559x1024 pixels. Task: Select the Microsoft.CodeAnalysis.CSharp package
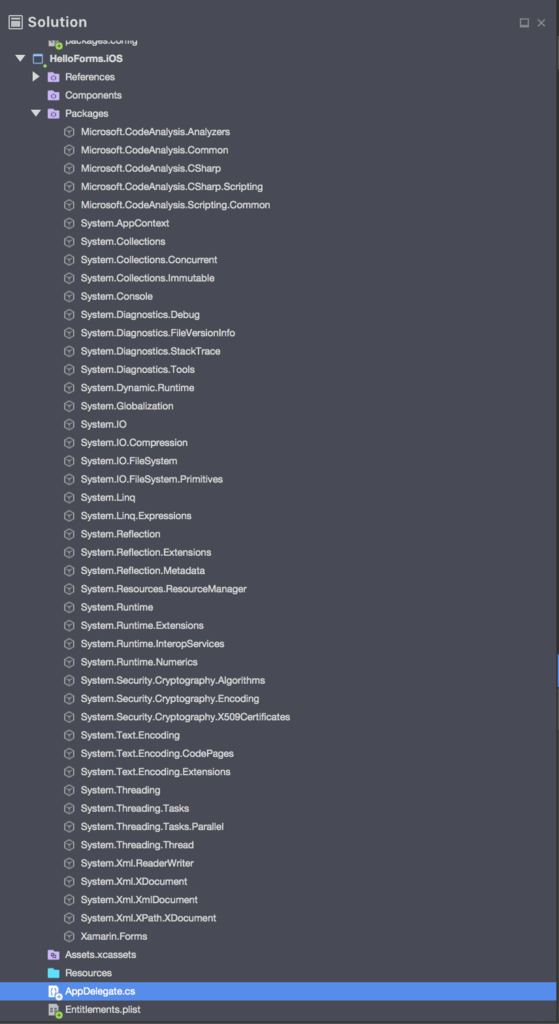point(151,168)
